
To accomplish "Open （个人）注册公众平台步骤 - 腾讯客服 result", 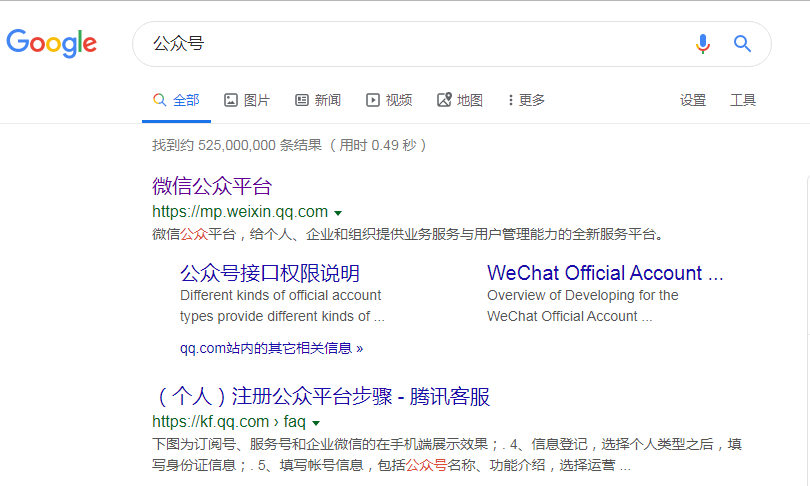I will (x=321, y=396).
